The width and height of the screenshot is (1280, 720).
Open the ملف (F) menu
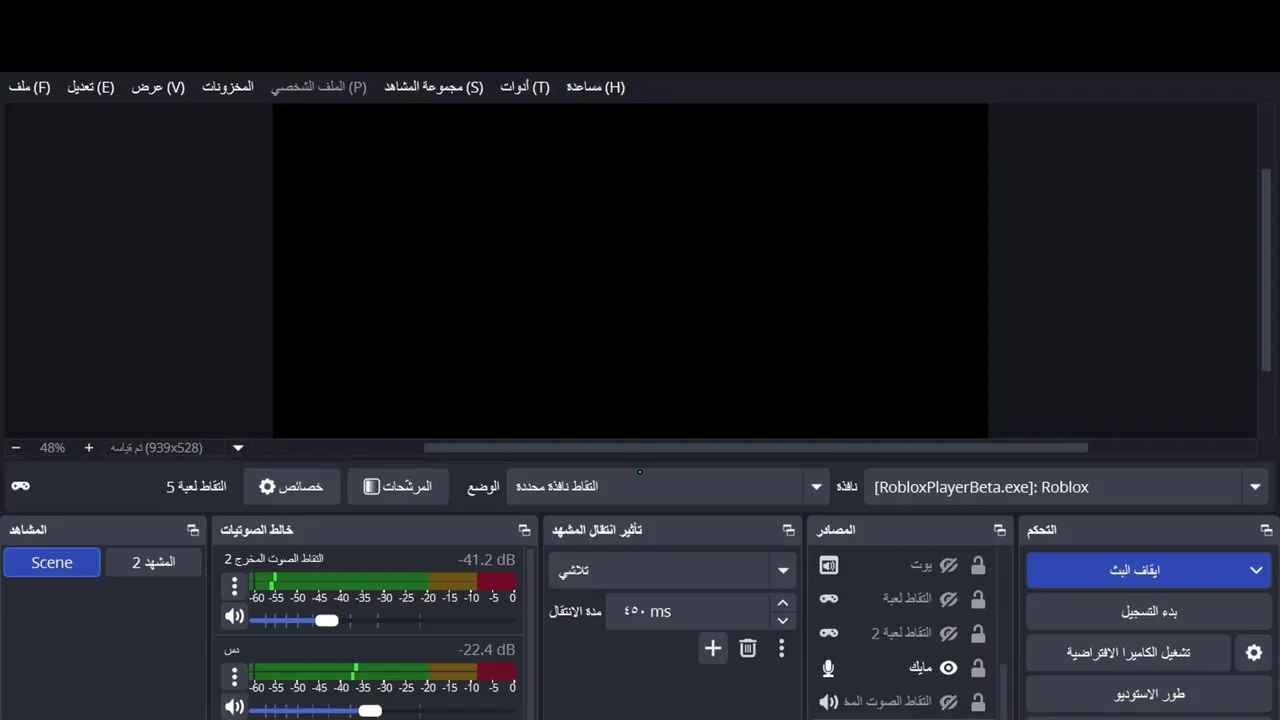tap(29, 87)
